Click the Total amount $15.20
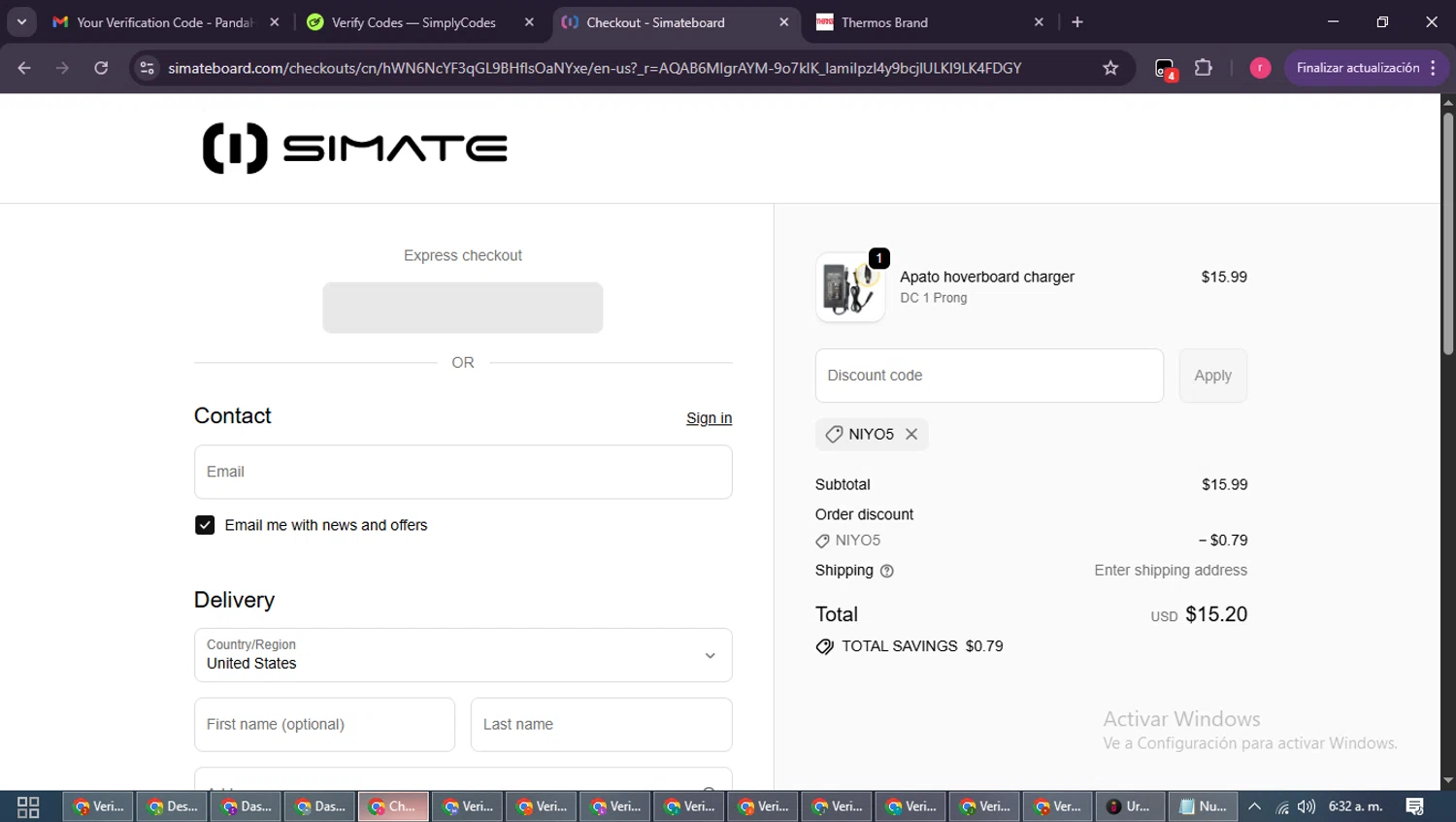Screen dimensions: 1456x822 1216,614
